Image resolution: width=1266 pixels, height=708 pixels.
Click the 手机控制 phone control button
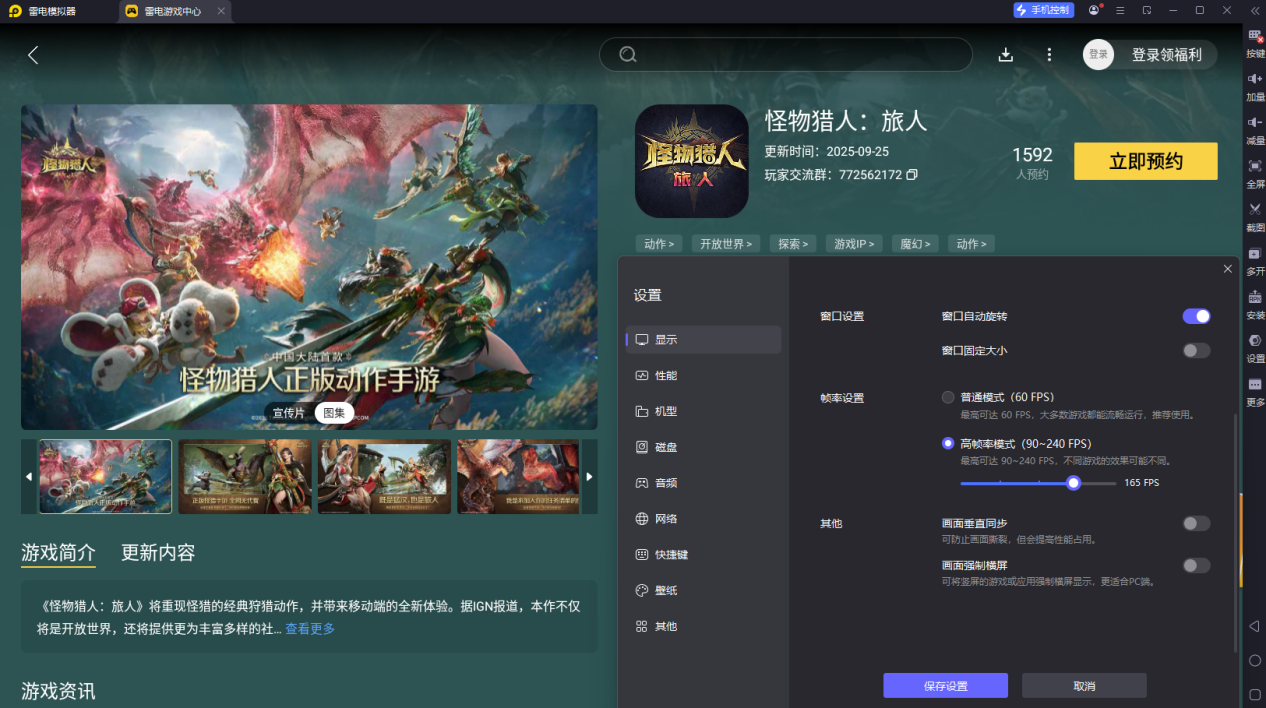pyautogui.click(x=1044, y=10)
